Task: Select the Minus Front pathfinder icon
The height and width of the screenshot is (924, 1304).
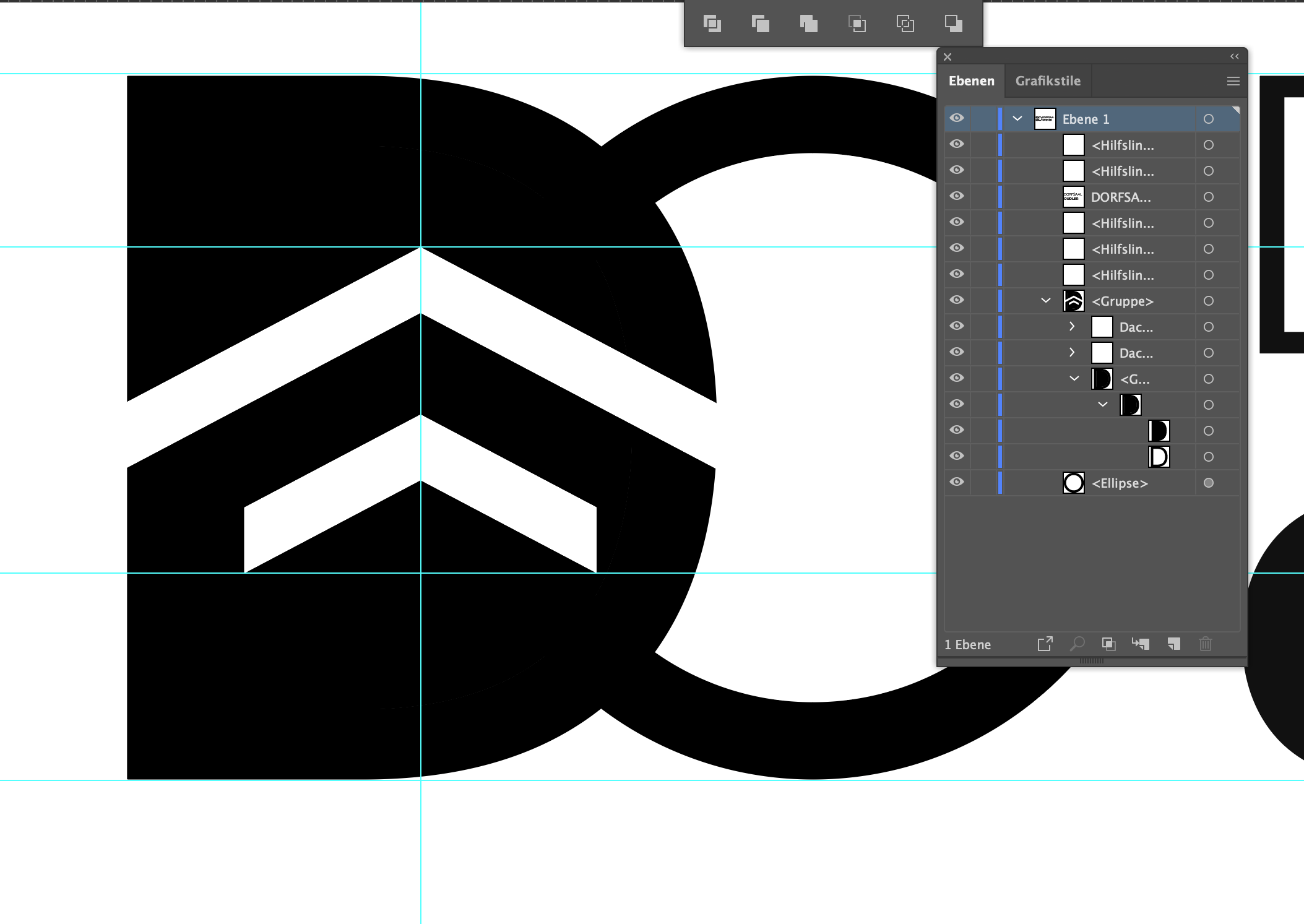Action: pos(761,24)
